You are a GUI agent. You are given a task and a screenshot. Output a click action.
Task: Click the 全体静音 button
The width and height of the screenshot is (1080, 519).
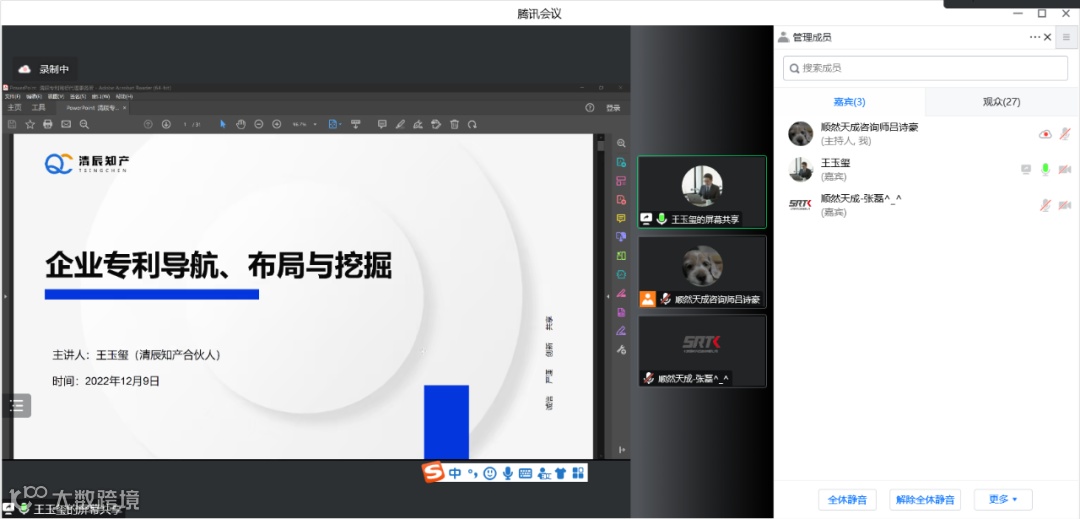click(x=847, y=500)
